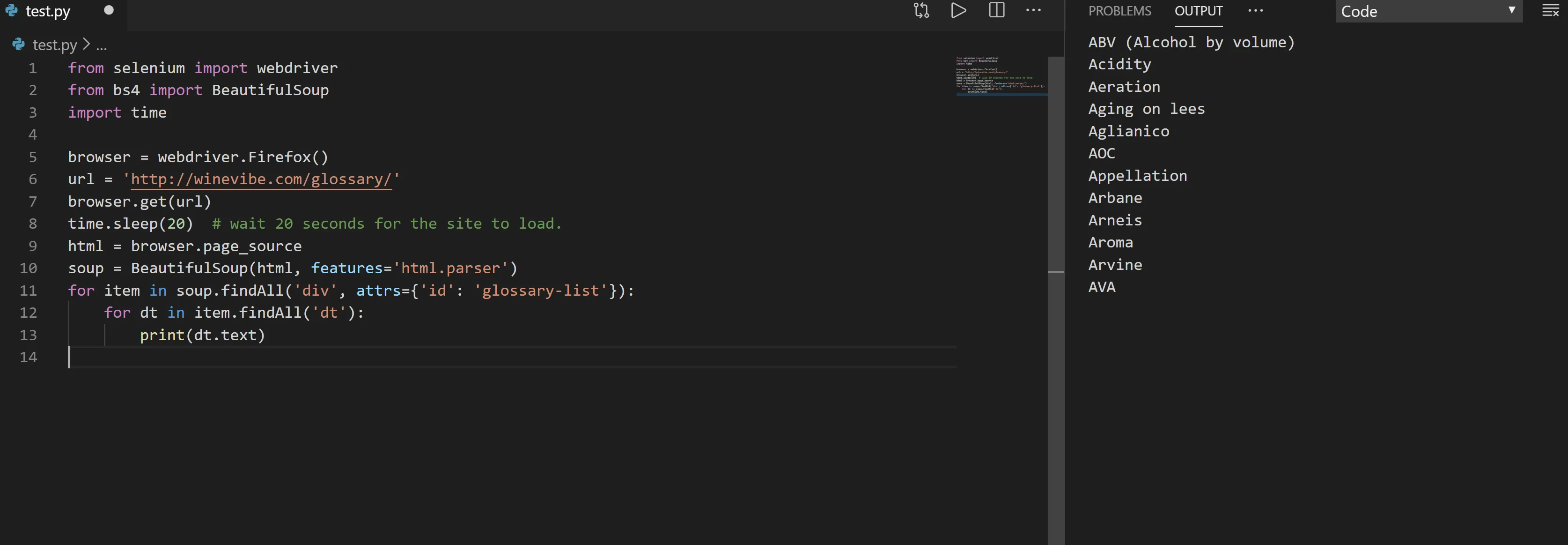Click the Run Python File play icon
This screenshot has height=545, width=1568.
pos(958,11)
